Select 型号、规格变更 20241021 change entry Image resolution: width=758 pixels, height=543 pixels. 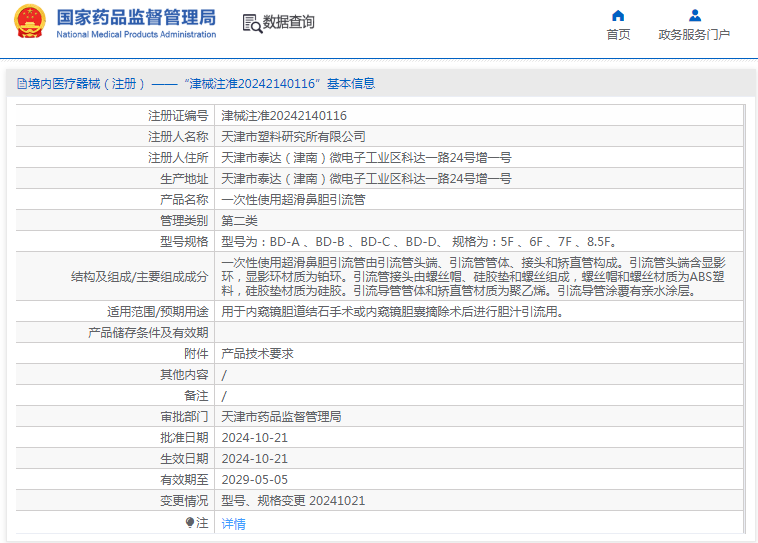pyautogui.click(x=293, y=500)
